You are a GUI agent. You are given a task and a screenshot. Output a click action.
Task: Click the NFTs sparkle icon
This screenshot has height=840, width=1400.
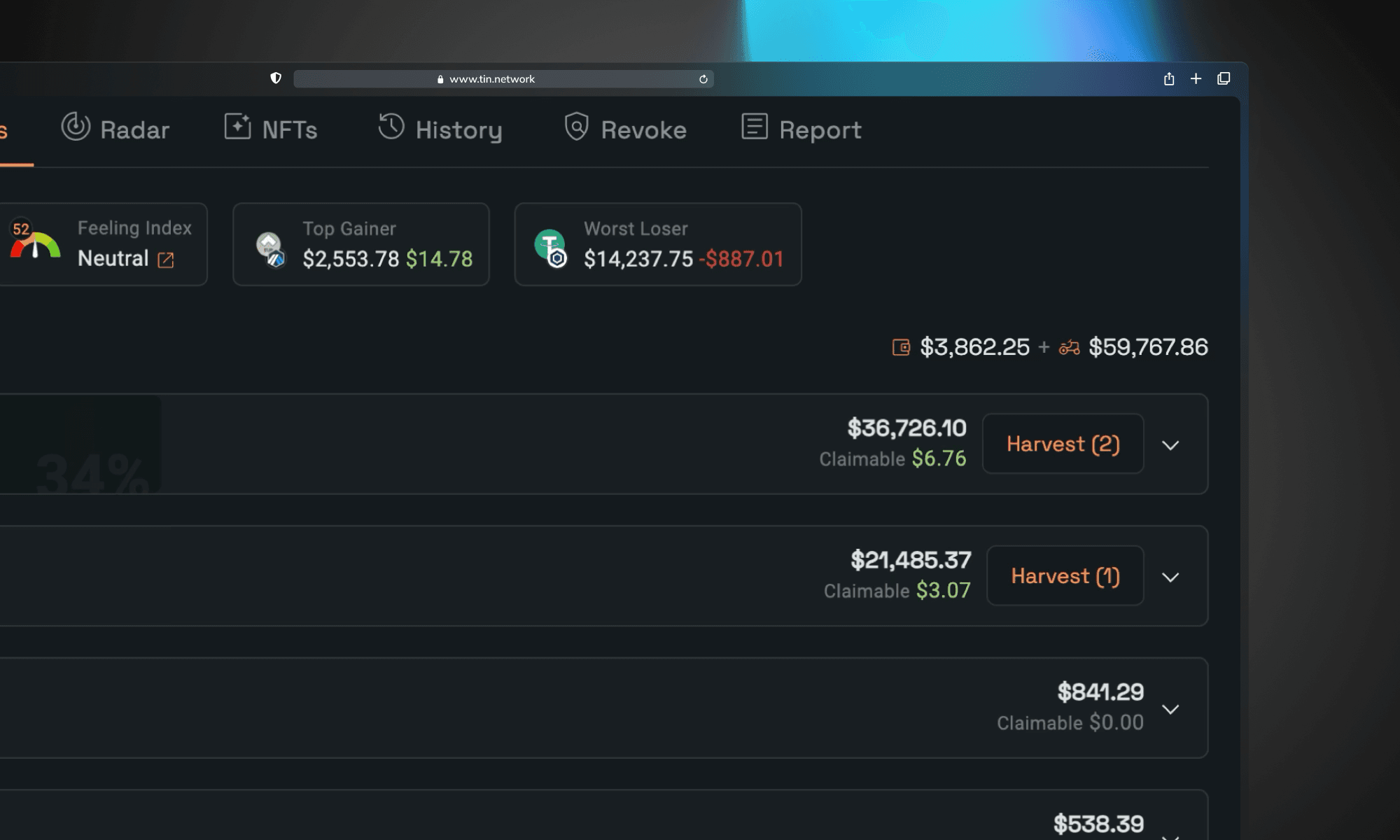coord(237,127)
